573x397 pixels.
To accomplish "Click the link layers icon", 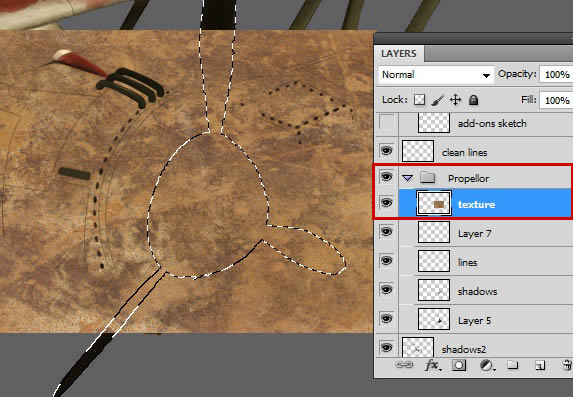I will coord(404,365).
